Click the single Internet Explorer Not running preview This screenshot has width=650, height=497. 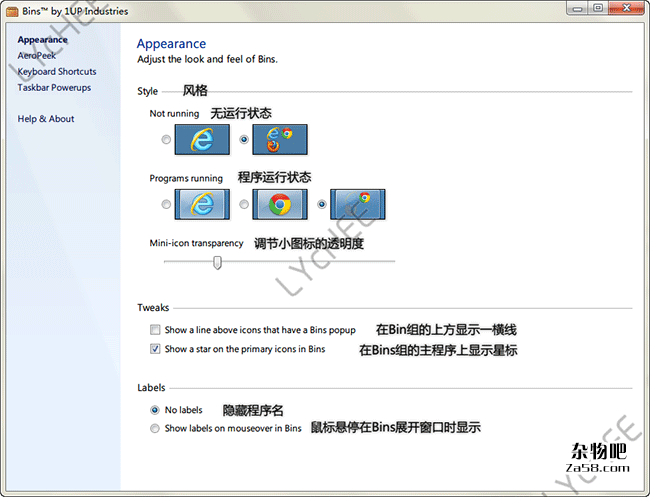tap(202, 140)
